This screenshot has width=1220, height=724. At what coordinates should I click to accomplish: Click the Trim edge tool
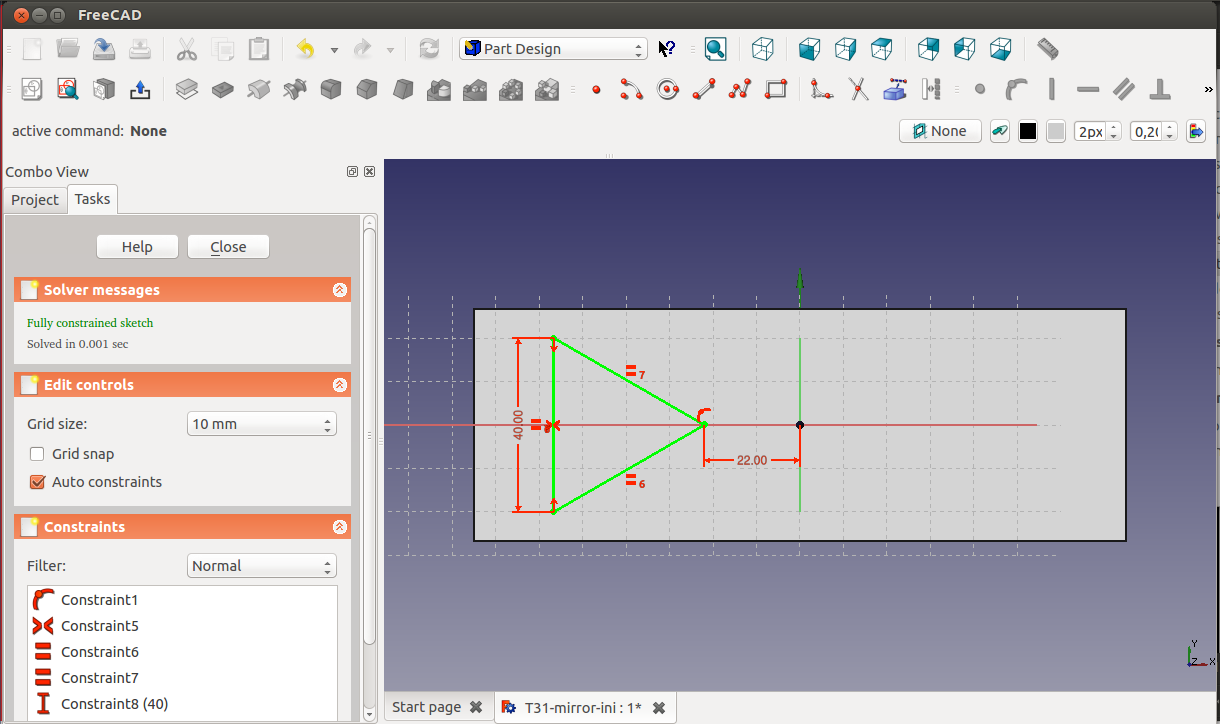coord(858,90)
